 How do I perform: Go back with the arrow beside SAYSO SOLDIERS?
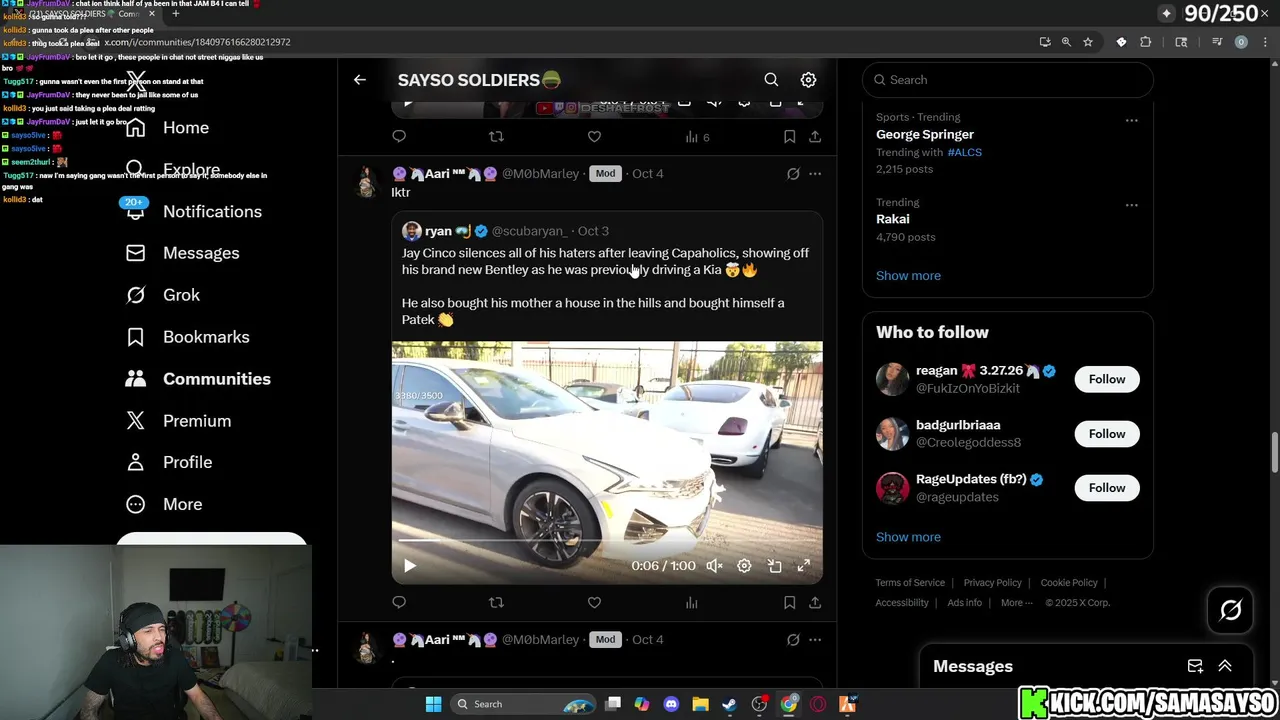pos(360,80)
